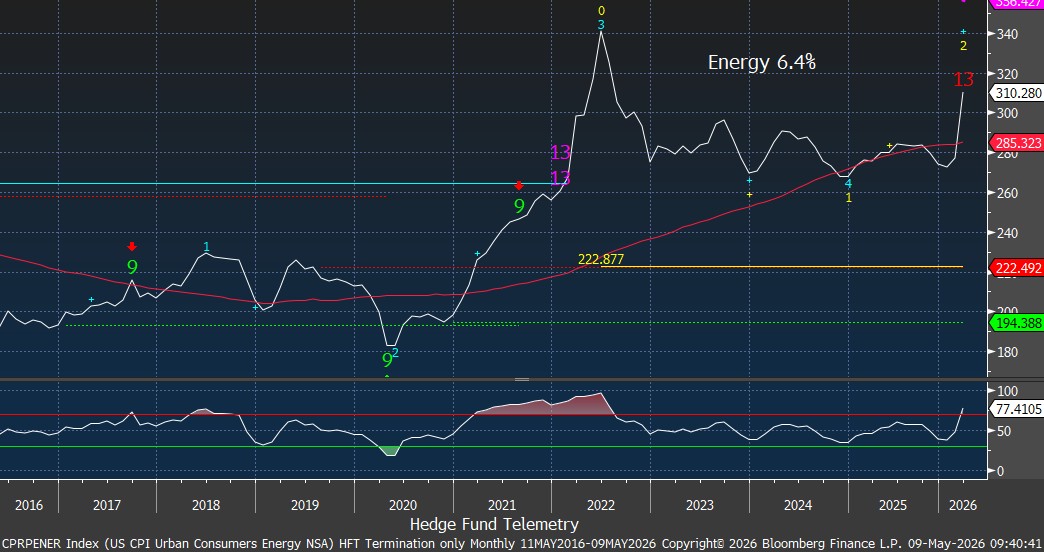This screenshot has height=552, width=1044.
Task: Click the green 194.388 support level label
Action: coord(1017,323)
